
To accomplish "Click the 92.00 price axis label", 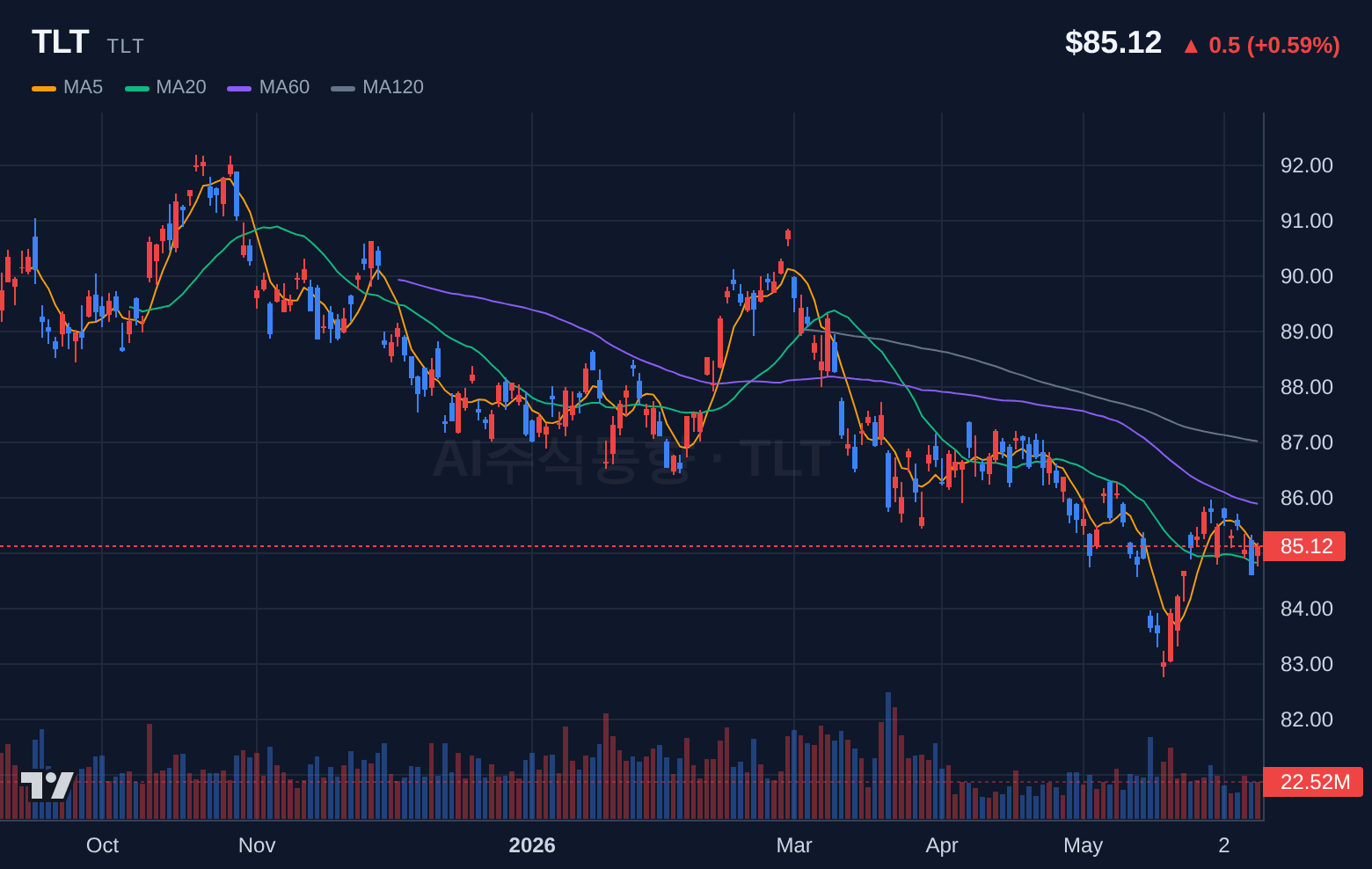I will coord(1307,165).
